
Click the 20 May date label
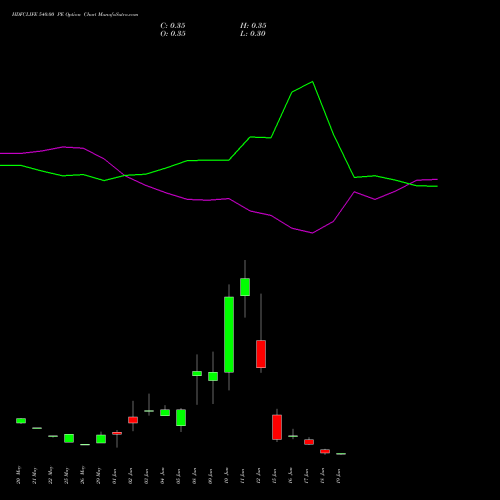point(18,475)
